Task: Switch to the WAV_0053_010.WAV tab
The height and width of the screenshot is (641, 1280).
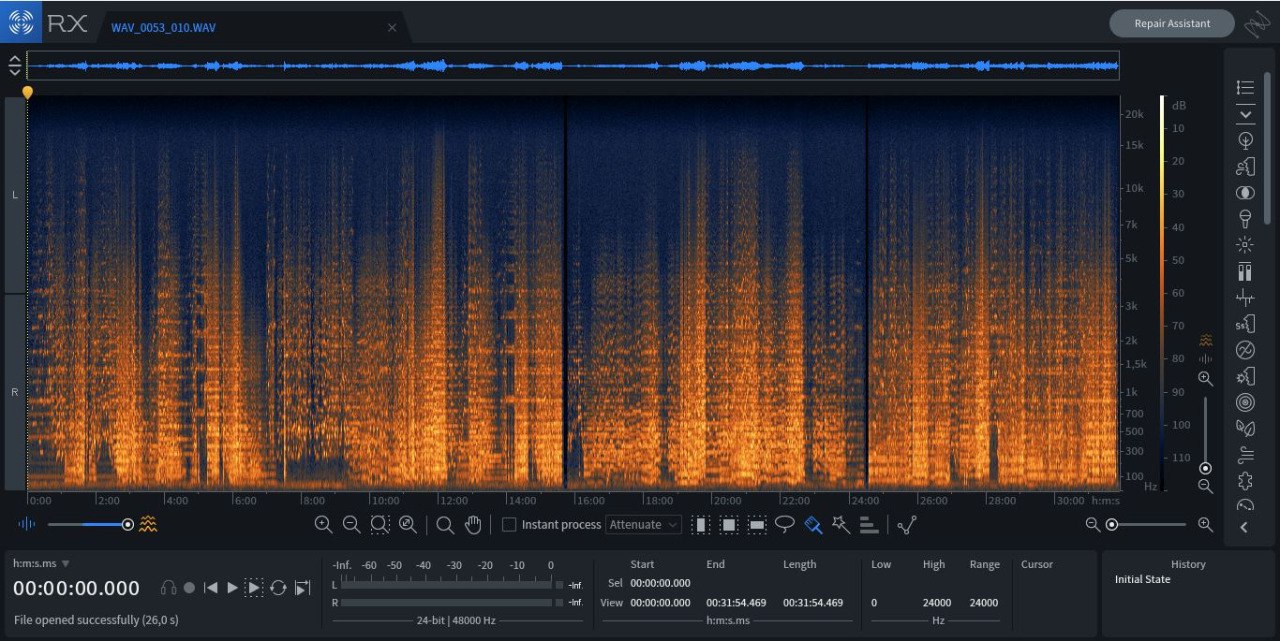Action: (x=163, y=27)
